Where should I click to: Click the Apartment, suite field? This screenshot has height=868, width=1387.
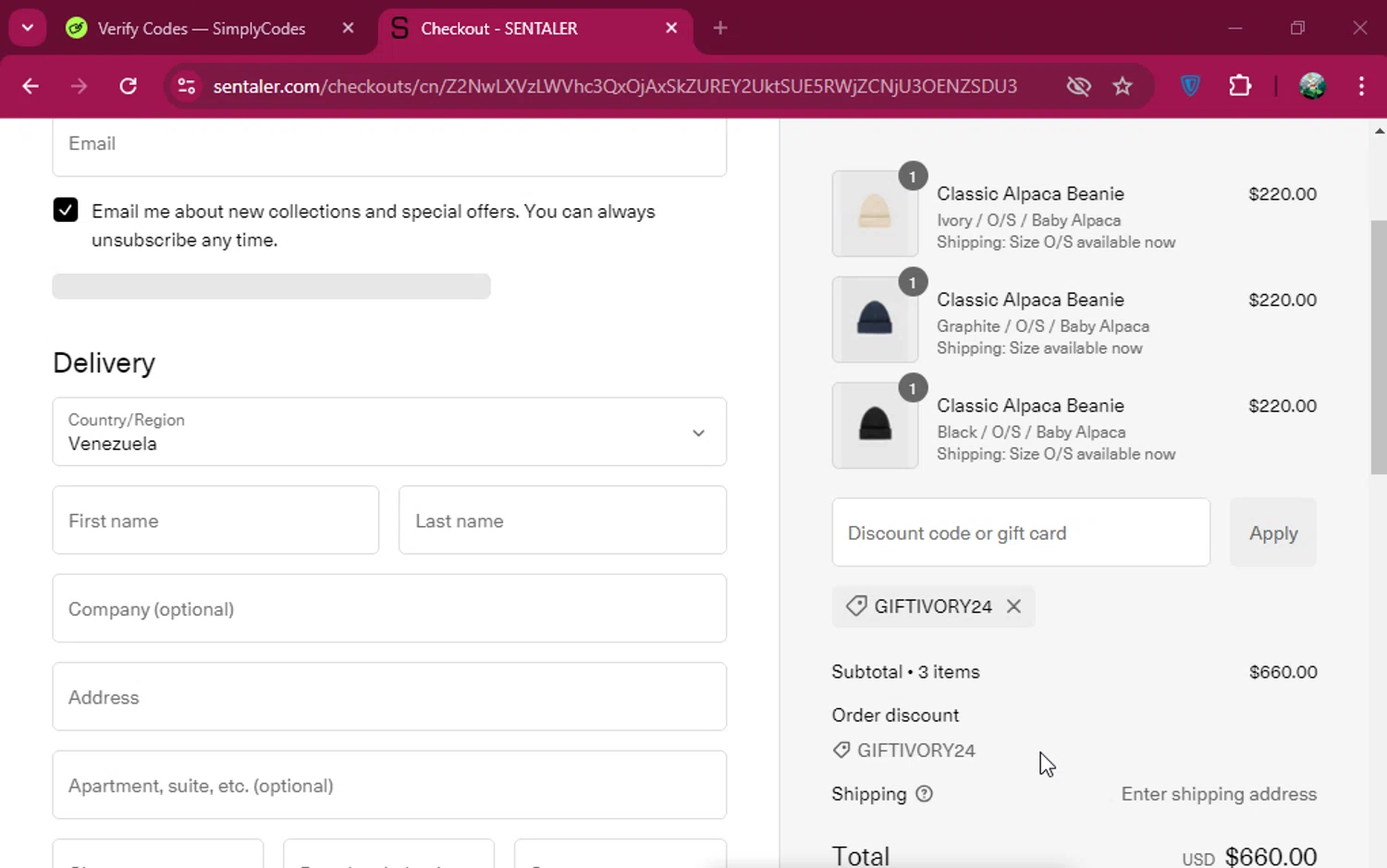pyautogui.click(x=389, y=785)
